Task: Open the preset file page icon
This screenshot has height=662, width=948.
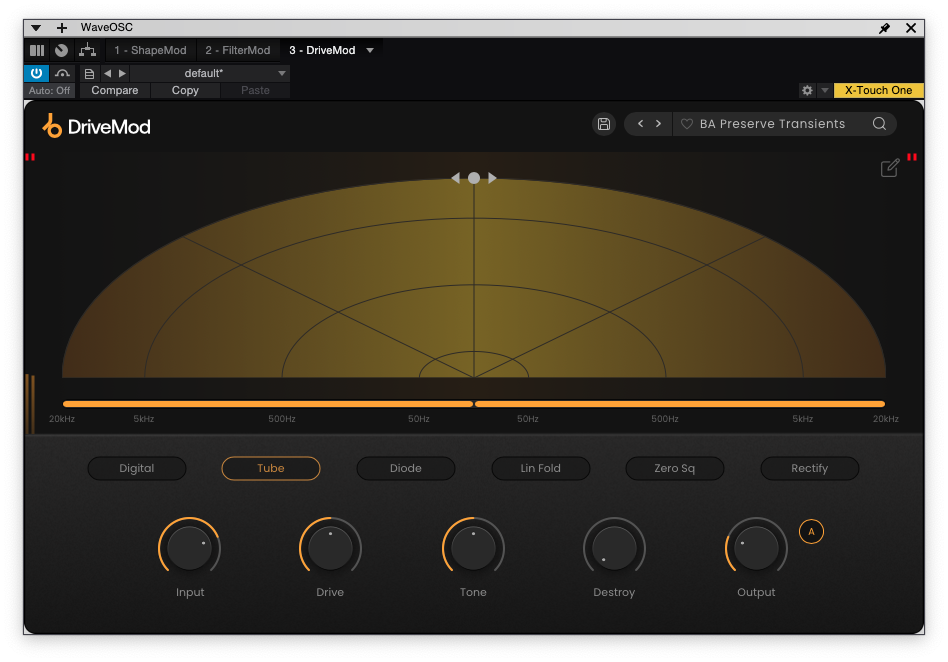Action: 89,74
